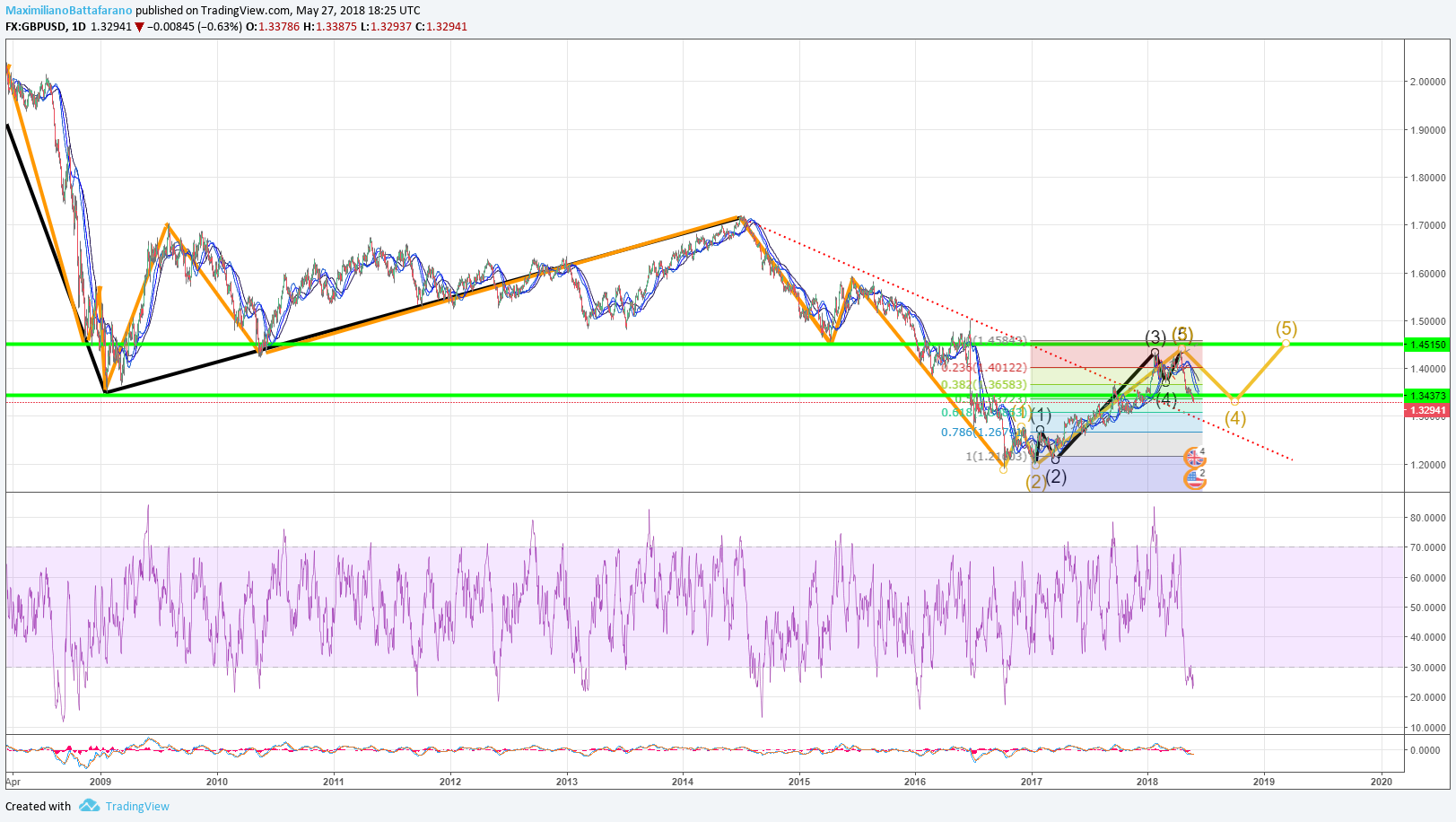Select the black (3) wave label
Image resolution: width=1456 pixels, height=822 pixels.
pyautogui.click(x=1155, y=337)
